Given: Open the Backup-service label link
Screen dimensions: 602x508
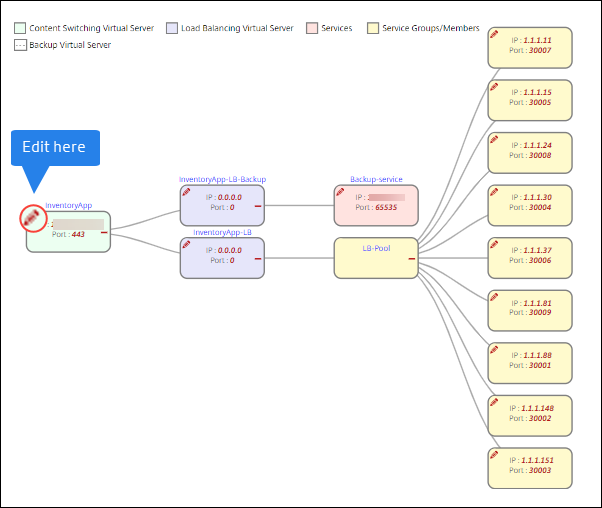Looking at the screenshot, I should point(376,179).
